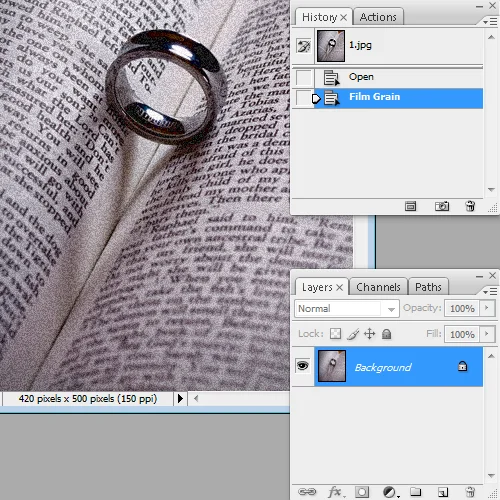Delete layer with Layers trash icon
Image resolution: width=500 pixels, height=500 pixels.
(x=470, y=492)
